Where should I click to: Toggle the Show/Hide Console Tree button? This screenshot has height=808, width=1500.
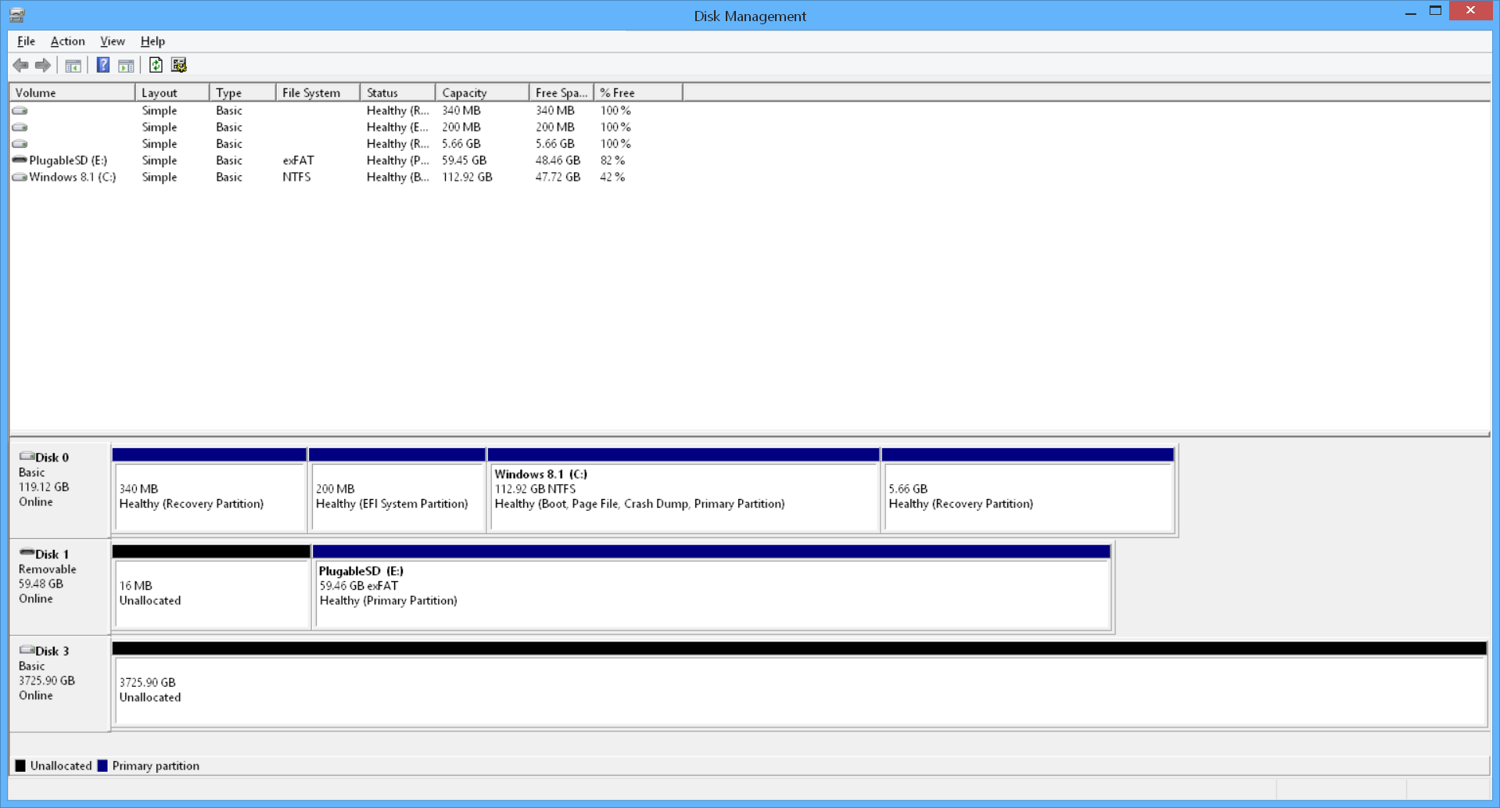pos(72,65)
